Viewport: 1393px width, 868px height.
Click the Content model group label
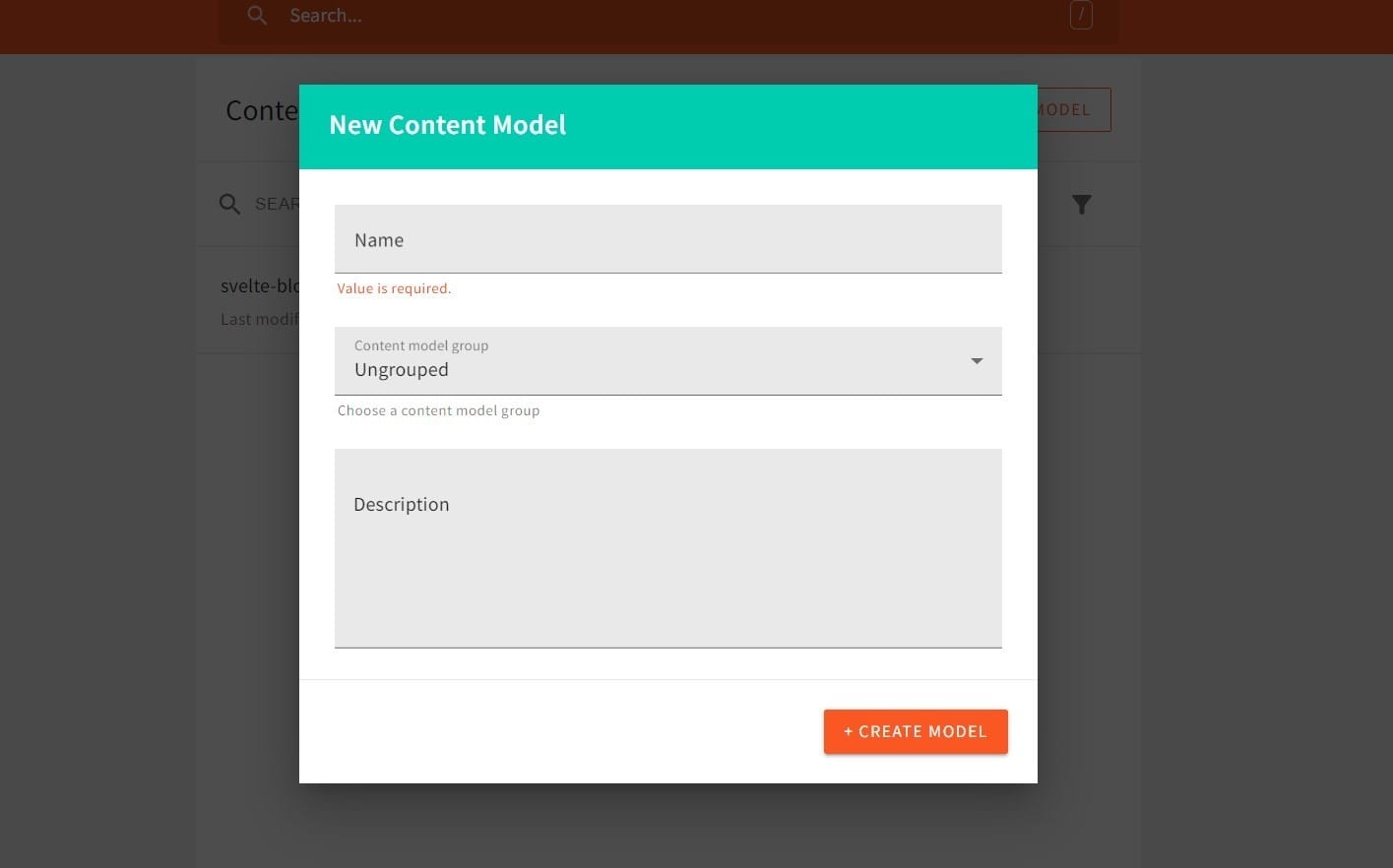tap(421, 345)
